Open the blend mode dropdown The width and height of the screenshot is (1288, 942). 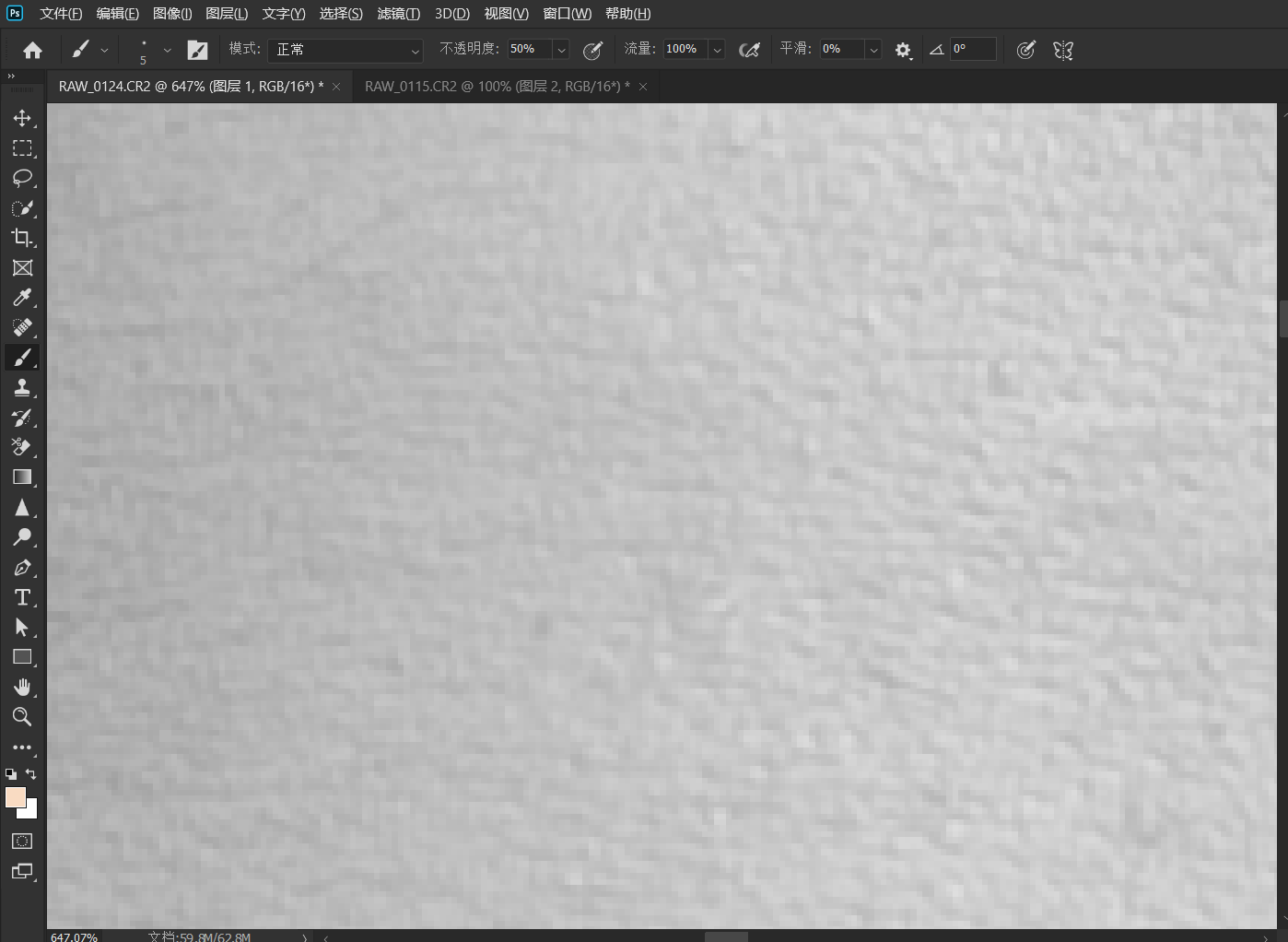click(x=345, y=50)
